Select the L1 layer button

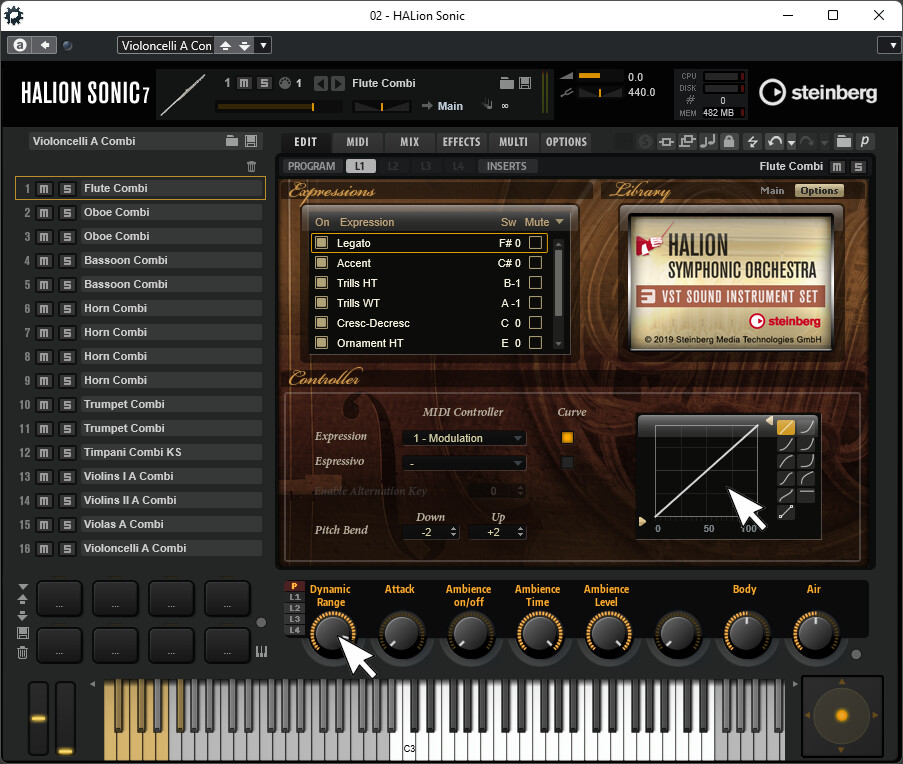point(361,166)
